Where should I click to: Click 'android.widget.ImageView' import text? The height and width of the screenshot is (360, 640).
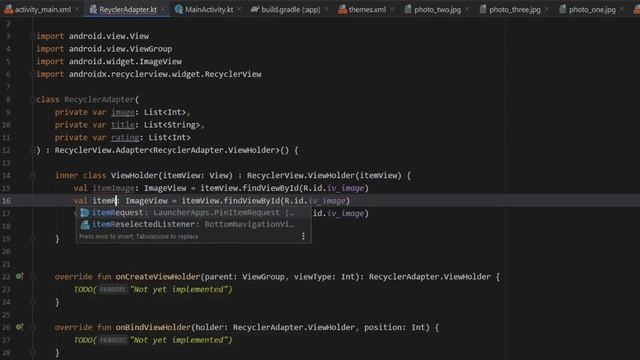(x=125, y=62)
